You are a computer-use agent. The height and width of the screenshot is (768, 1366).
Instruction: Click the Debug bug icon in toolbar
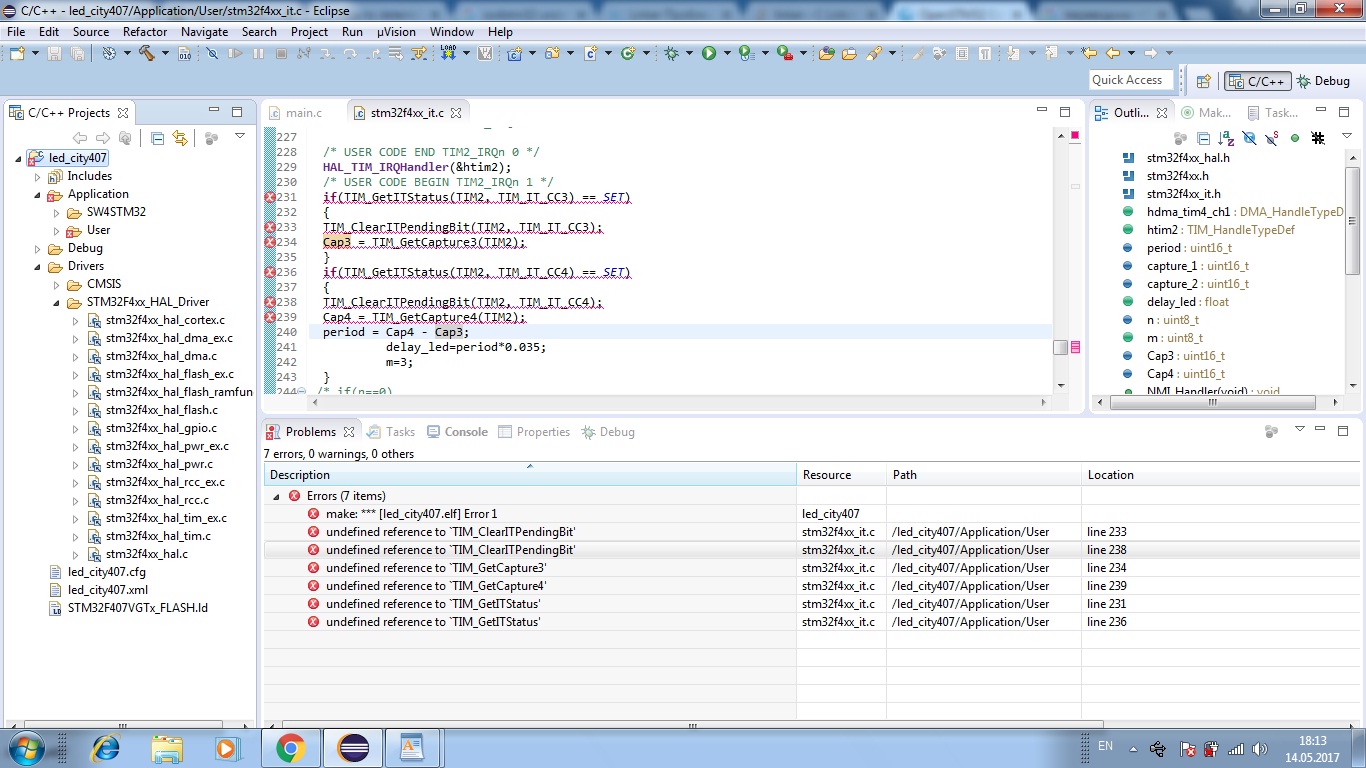(671, 53)
